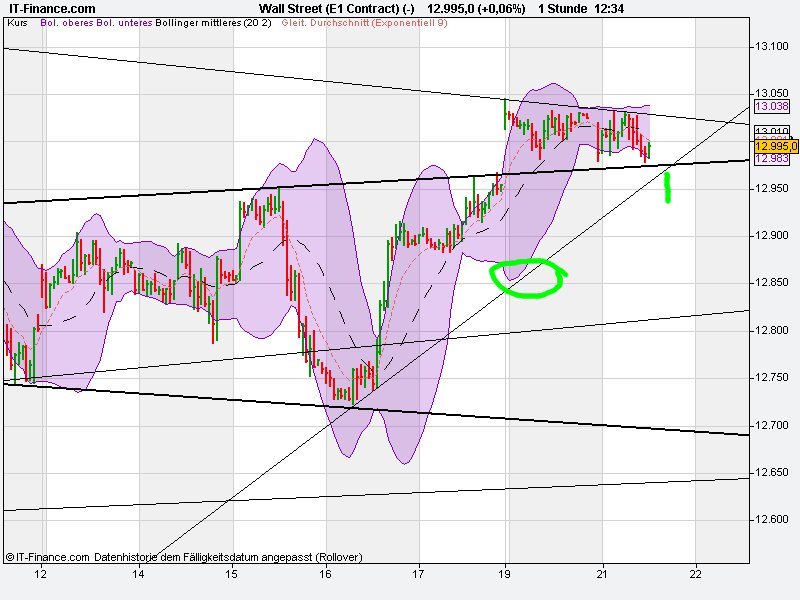Screen dimensions: 800x600
Task: Select the green checkmark annotation near current price
Action: 668,188
